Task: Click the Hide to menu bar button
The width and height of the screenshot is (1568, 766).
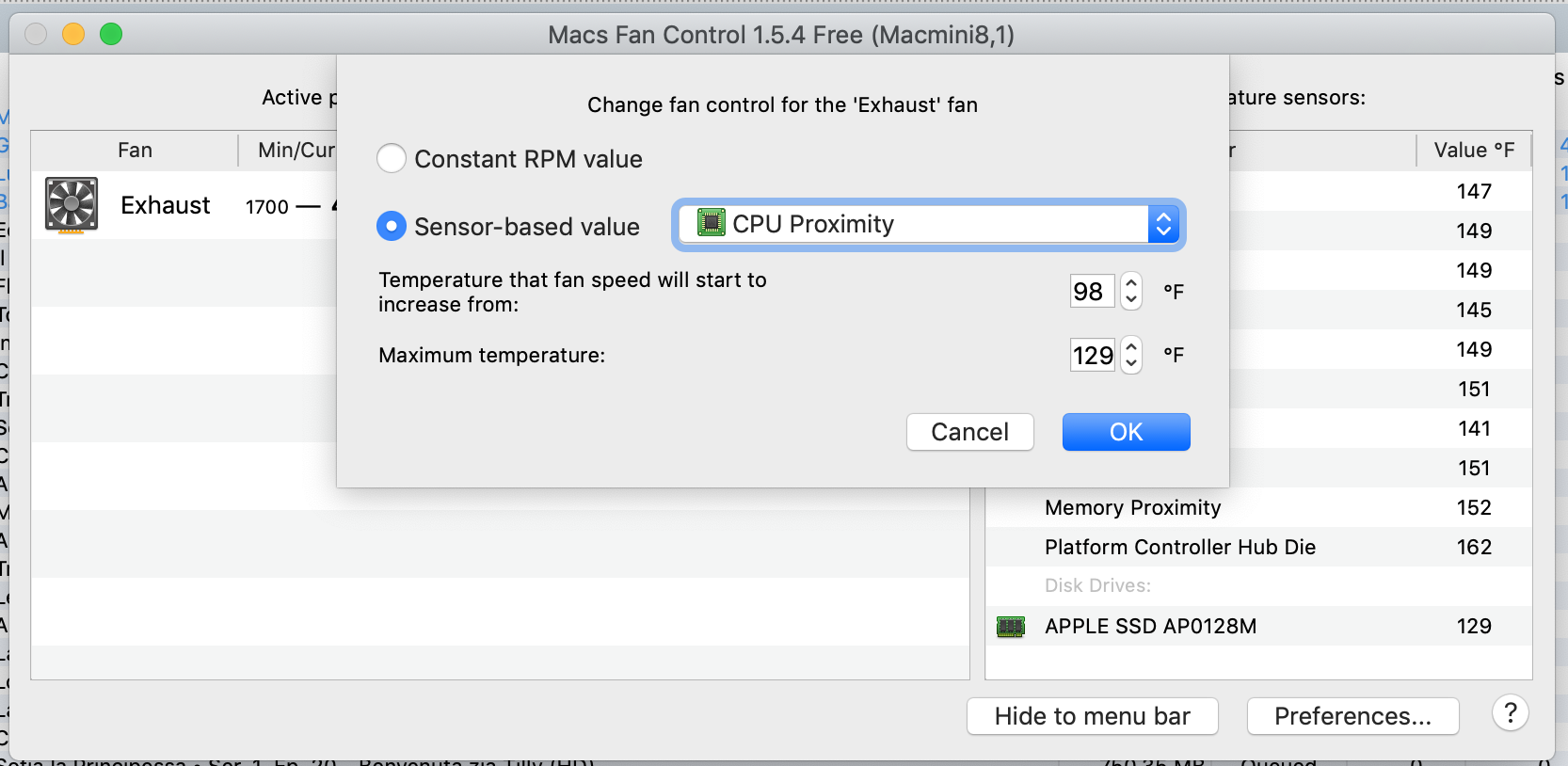Action: coord(1092,716)
